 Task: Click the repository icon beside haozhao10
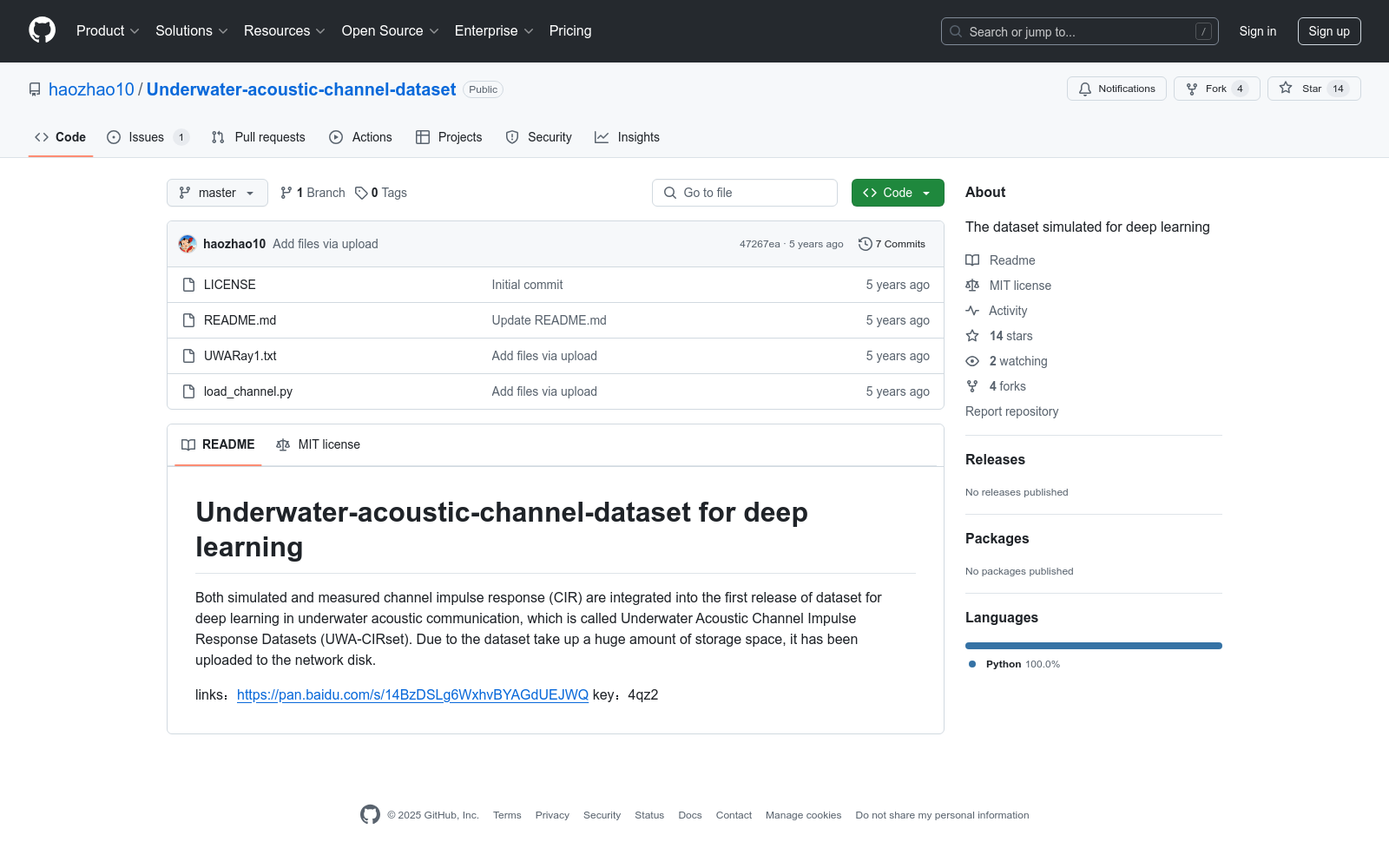(35, 89)
